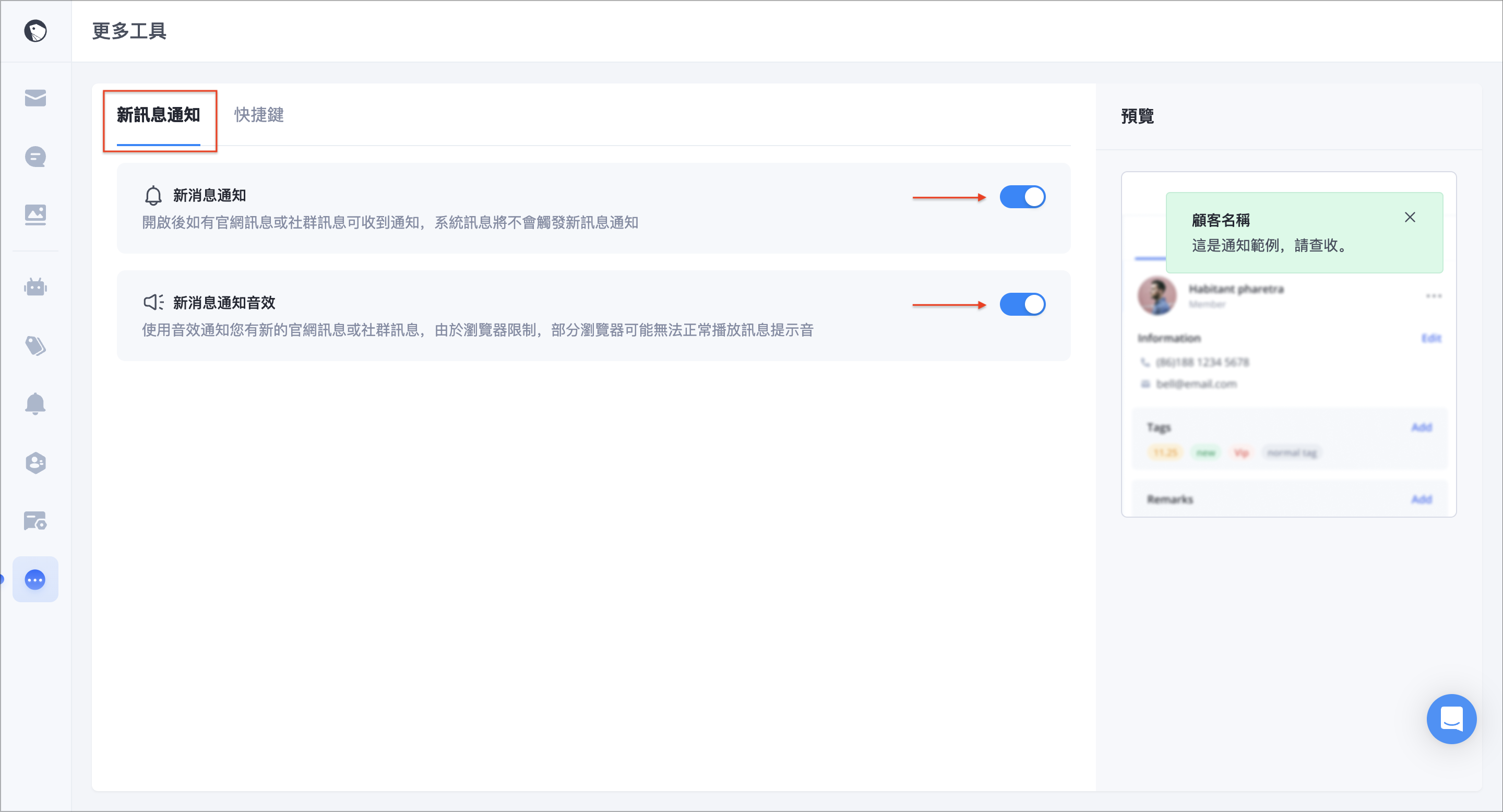Click the 顧客名稱 notification title
The width and height of the screenshot is (1503, 812).
[x=1221, y=221]
